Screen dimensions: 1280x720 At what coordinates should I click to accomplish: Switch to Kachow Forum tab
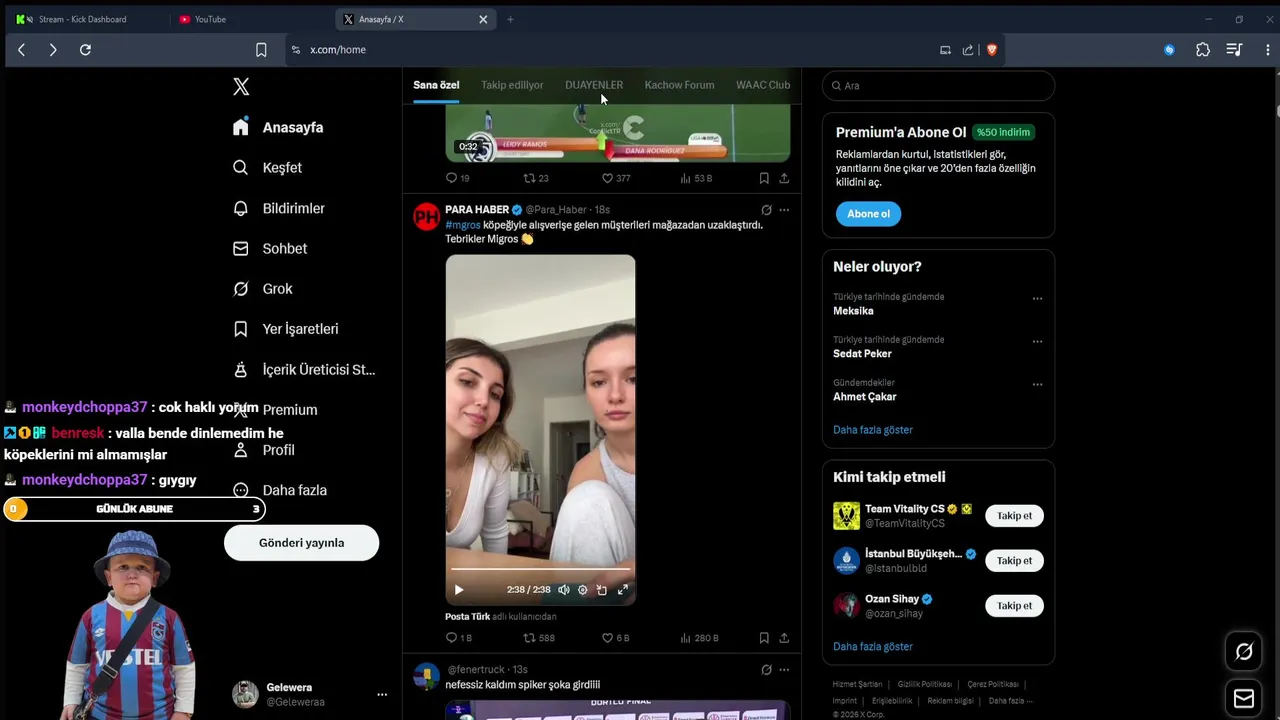[679, 85]
